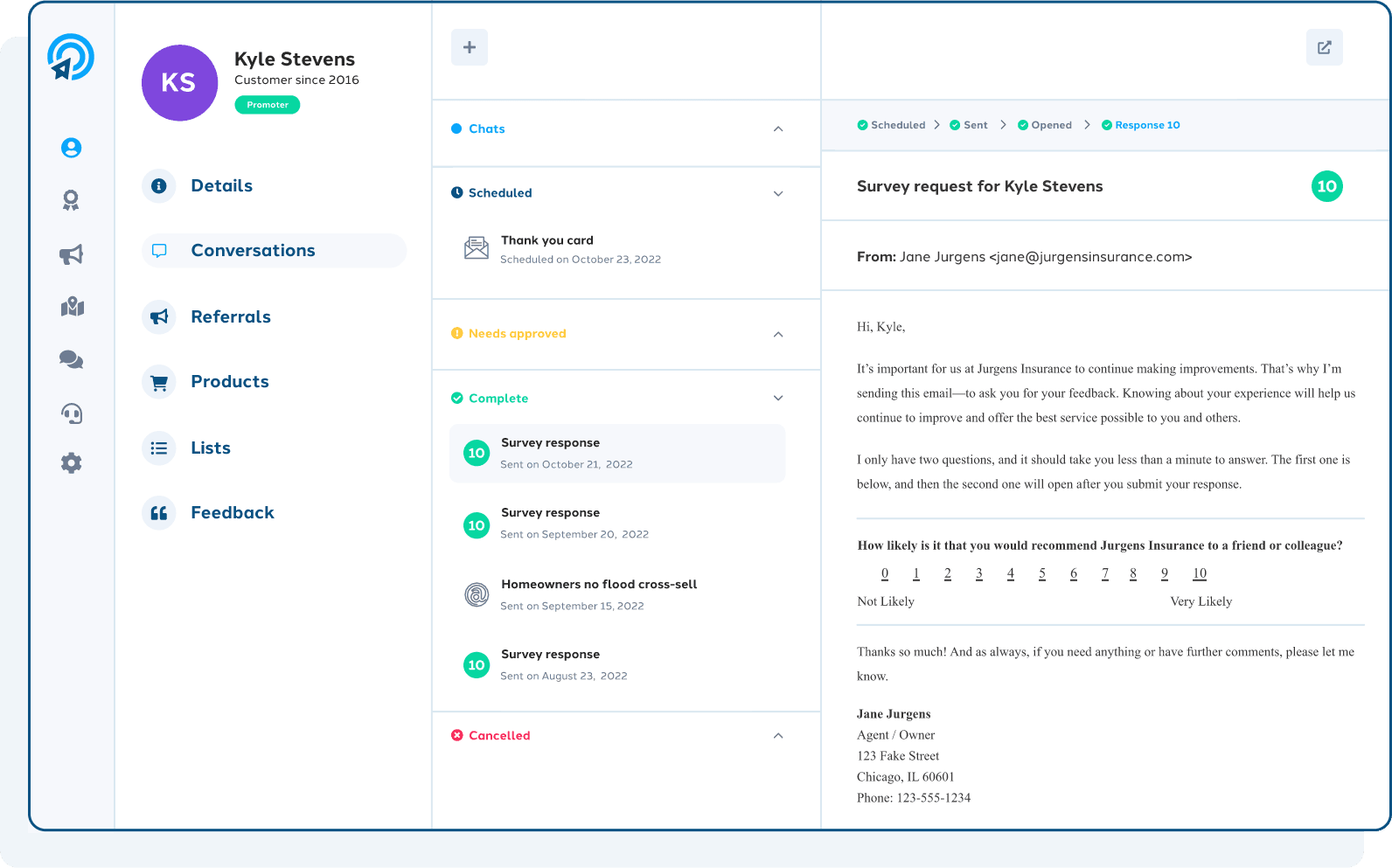
Task: Choose rating 0 in survey scale
Action: point(885,573)
